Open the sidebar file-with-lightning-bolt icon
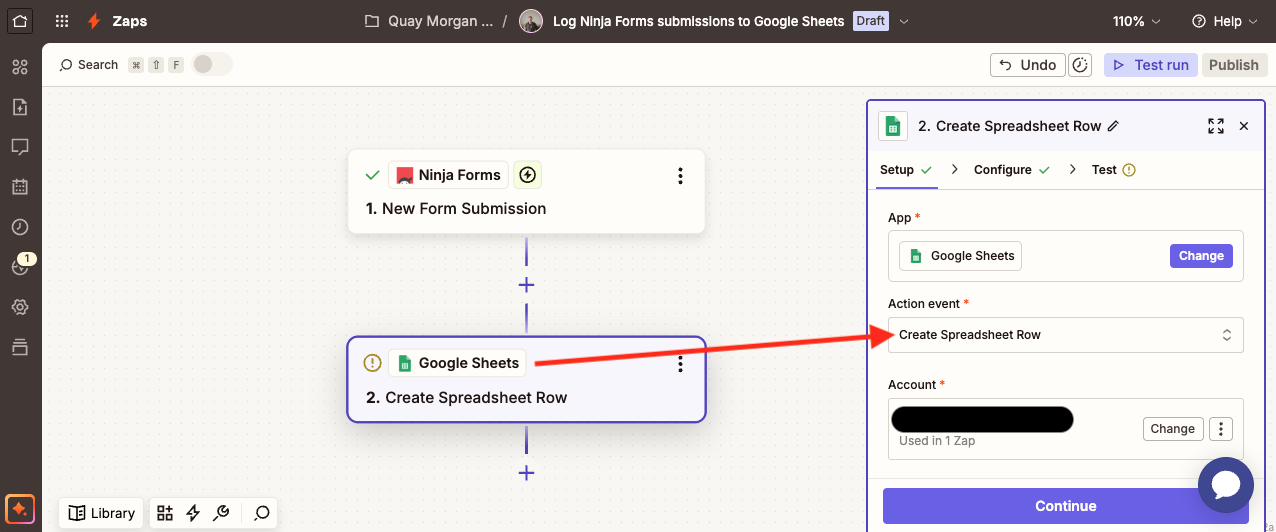This screenshot has width=1276, height=532. pos(19,107)
